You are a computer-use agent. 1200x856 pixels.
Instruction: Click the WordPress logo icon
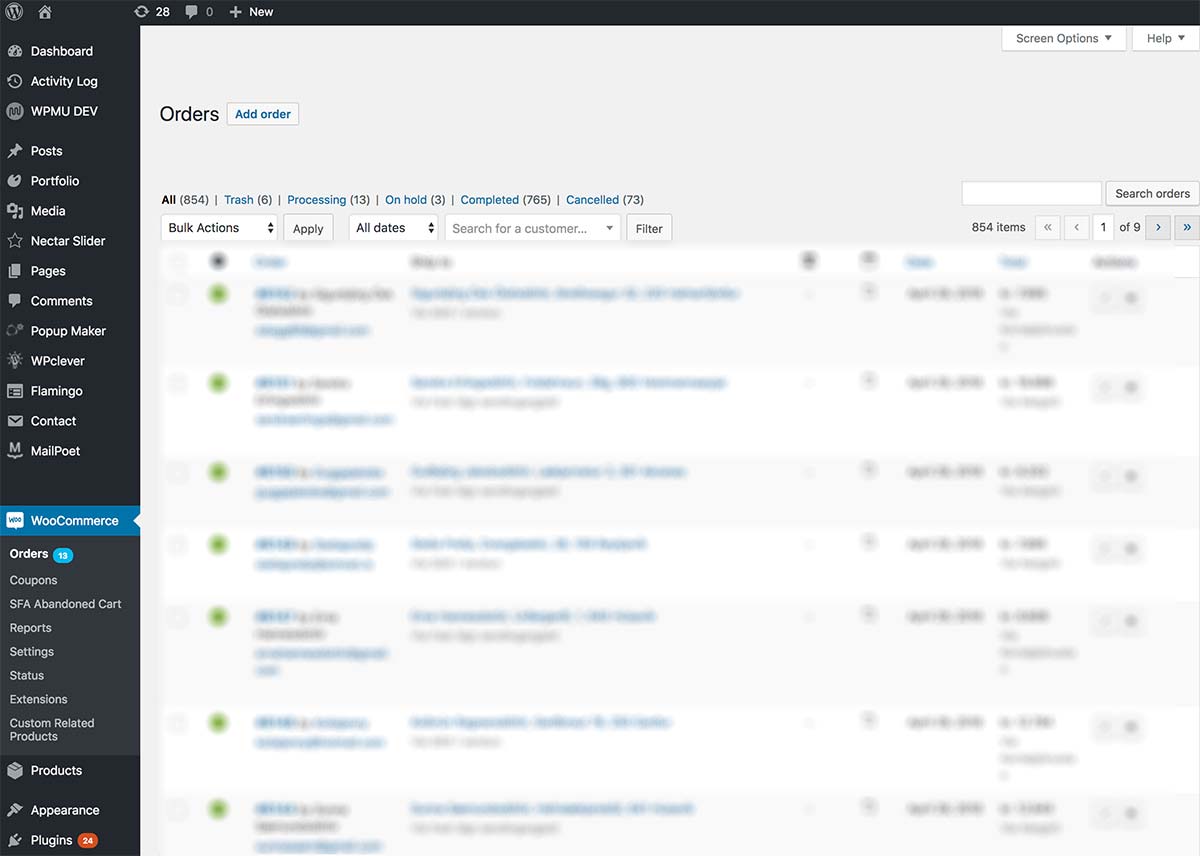click(x=14, y=12)
